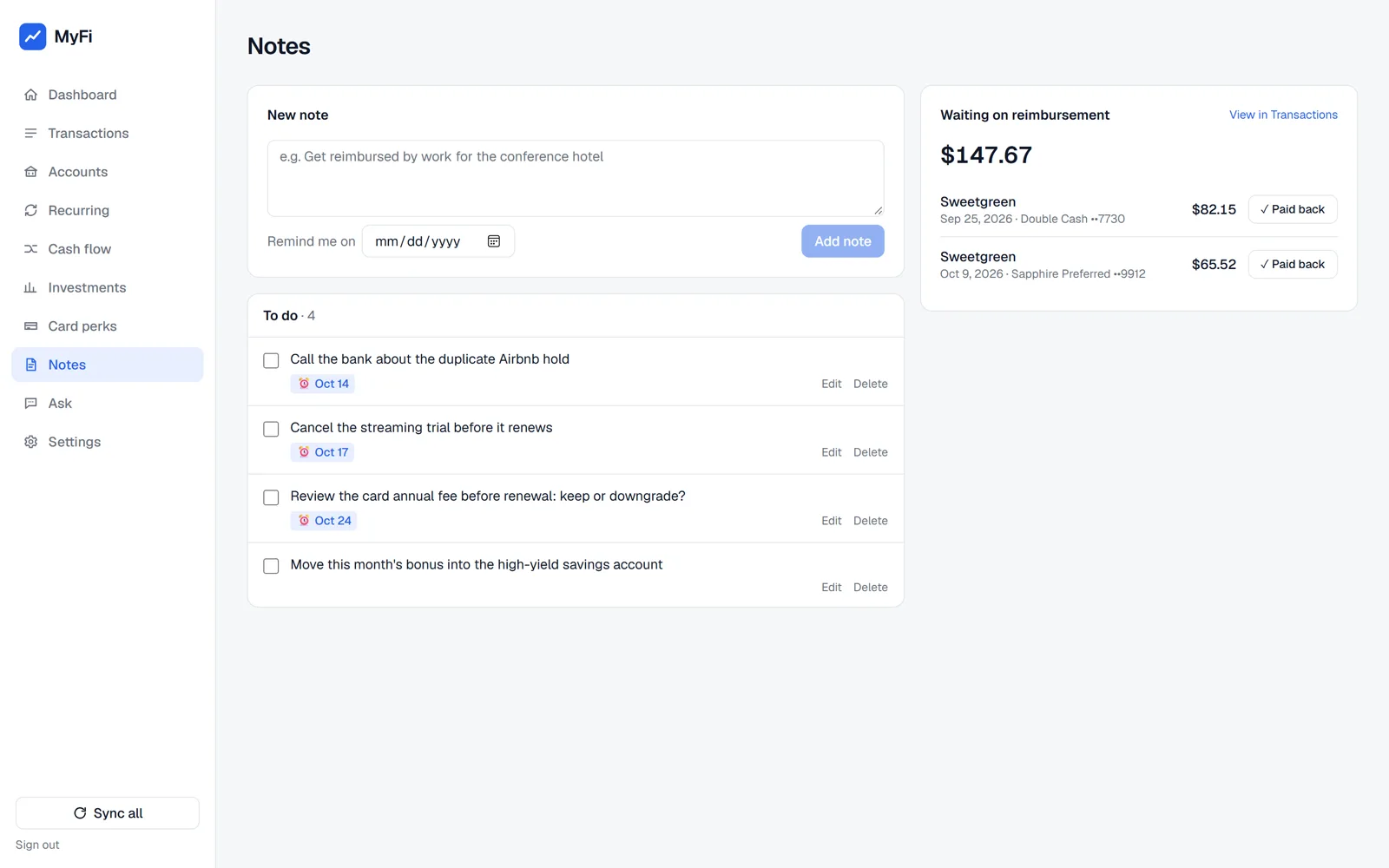Viewport: 1389px width, 868px height.
Task: Click the Recurring refresh icon
Action: [x=31, y=210]
